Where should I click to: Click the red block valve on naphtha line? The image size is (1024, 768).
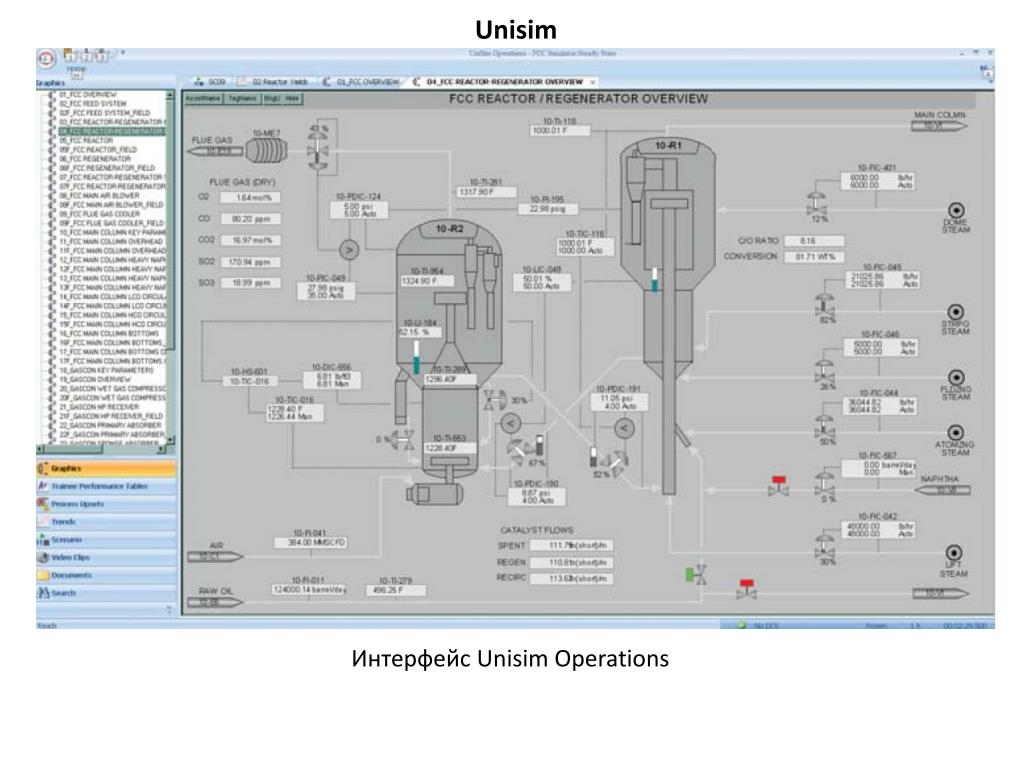(778, 486)
